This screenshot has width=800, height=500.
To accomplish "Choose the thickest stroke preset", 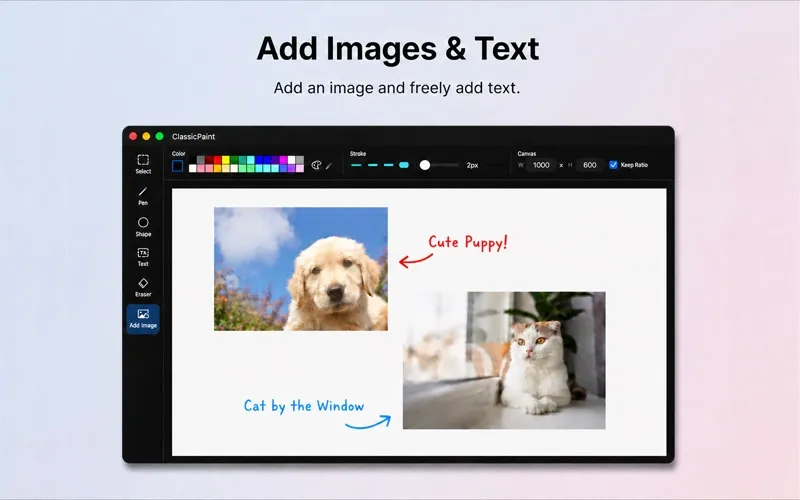I will tap(404, 165).
